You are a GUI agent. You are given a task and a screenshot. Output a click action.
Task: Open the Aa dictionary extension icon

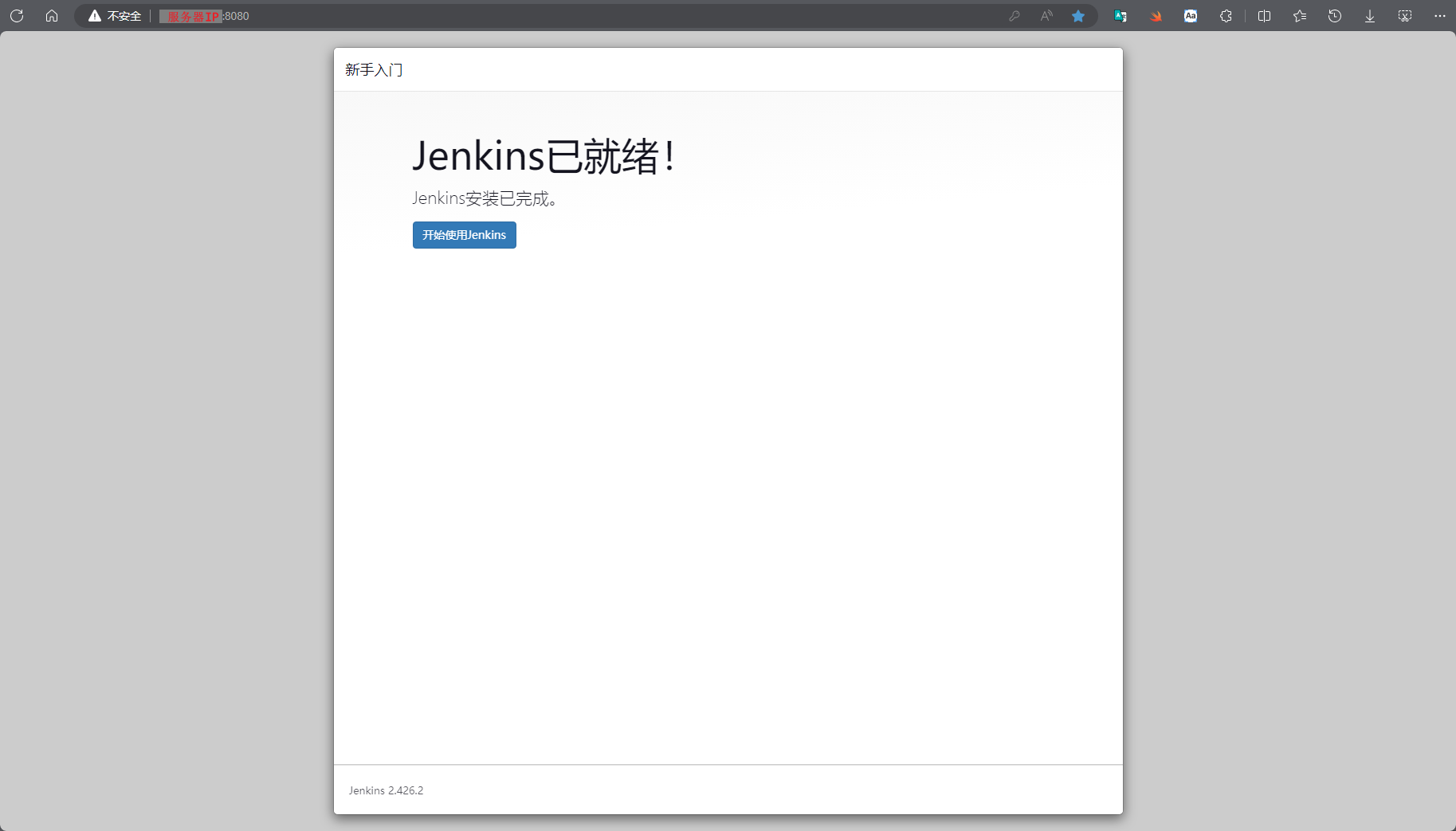[1191, 16]
